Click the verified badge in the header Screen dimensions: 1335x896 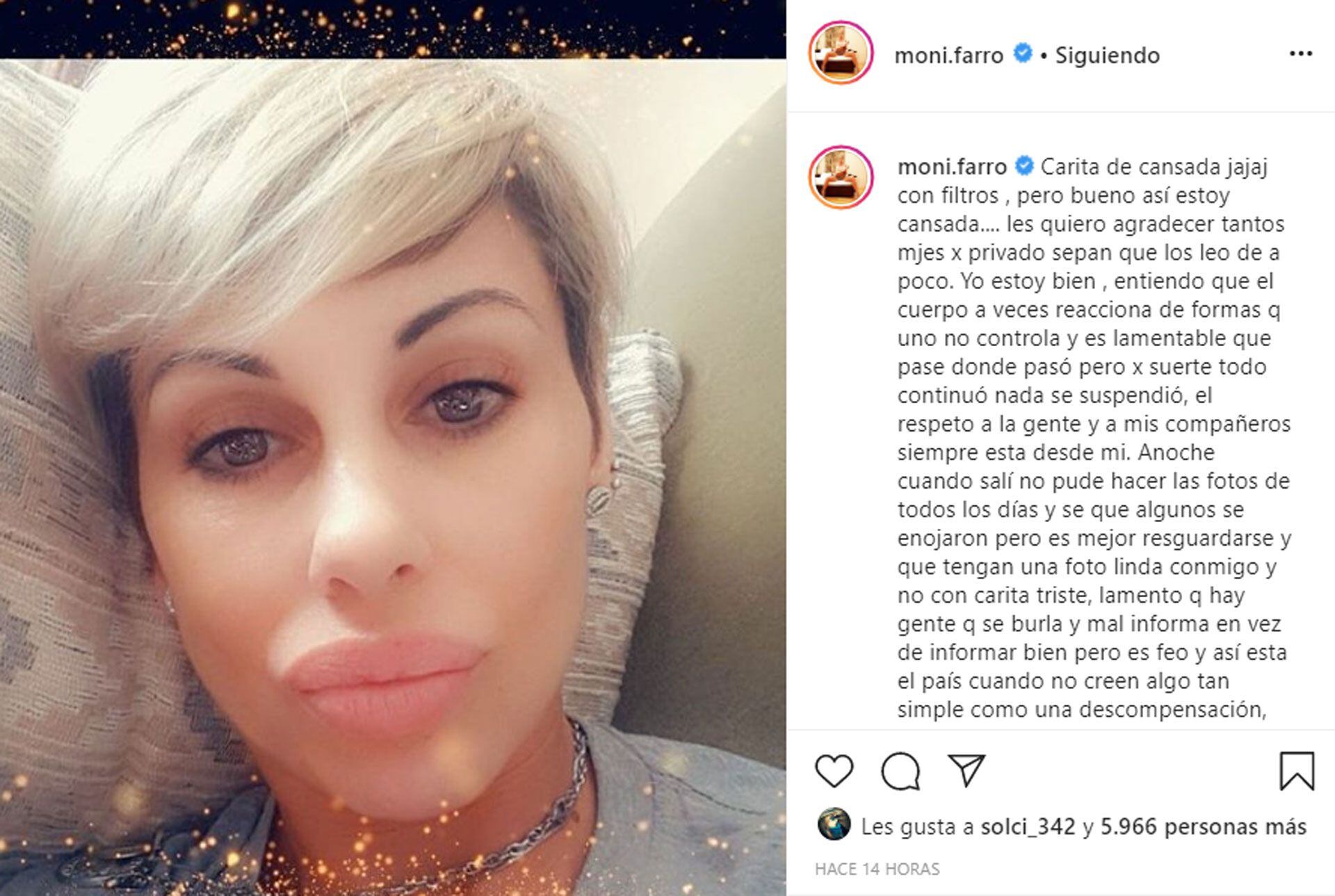tap(1022, 53)
